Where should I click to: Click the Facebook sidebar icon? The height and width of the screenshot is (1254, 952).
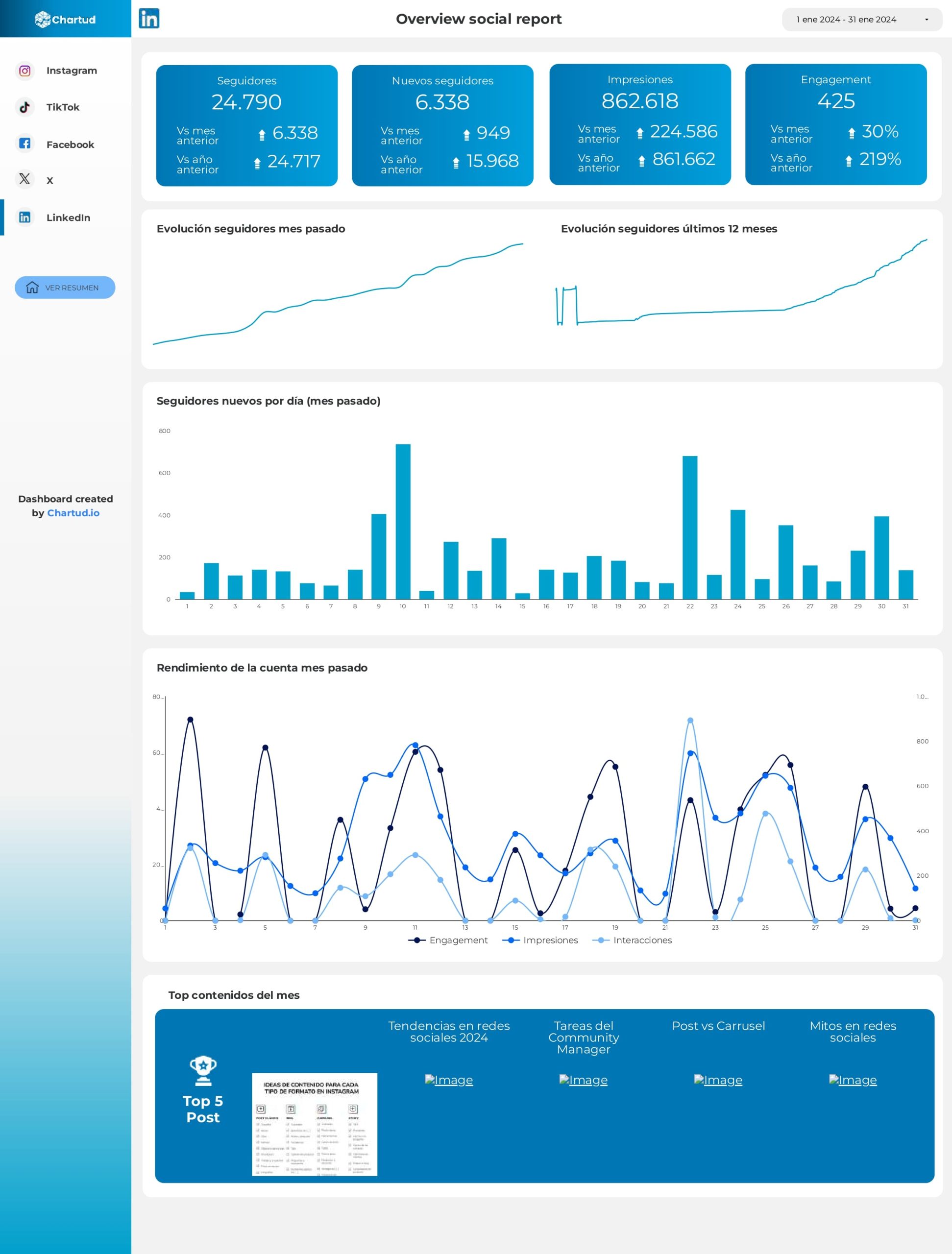point(25,144)
